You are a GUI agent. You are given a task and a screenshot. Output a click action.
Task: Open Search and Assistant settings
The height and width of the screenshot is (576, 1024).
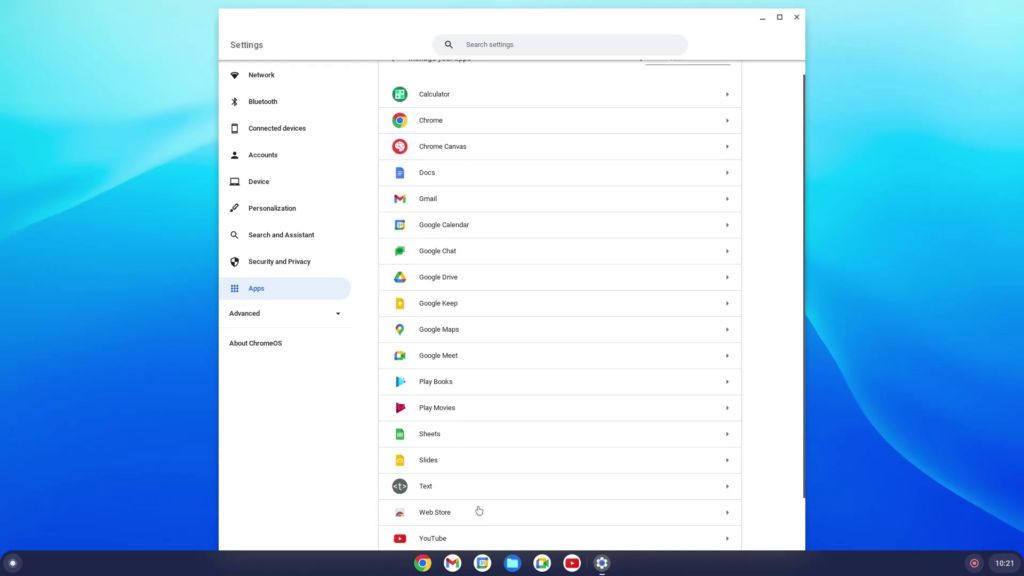coord(285,235)
